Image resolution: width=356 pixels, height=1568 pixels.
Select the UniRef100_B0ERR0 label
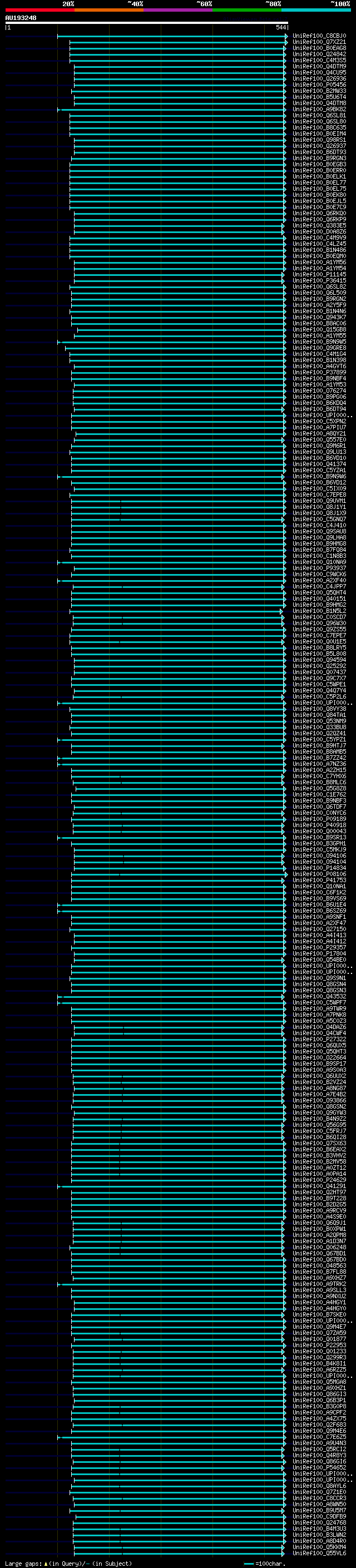(319, 170)
